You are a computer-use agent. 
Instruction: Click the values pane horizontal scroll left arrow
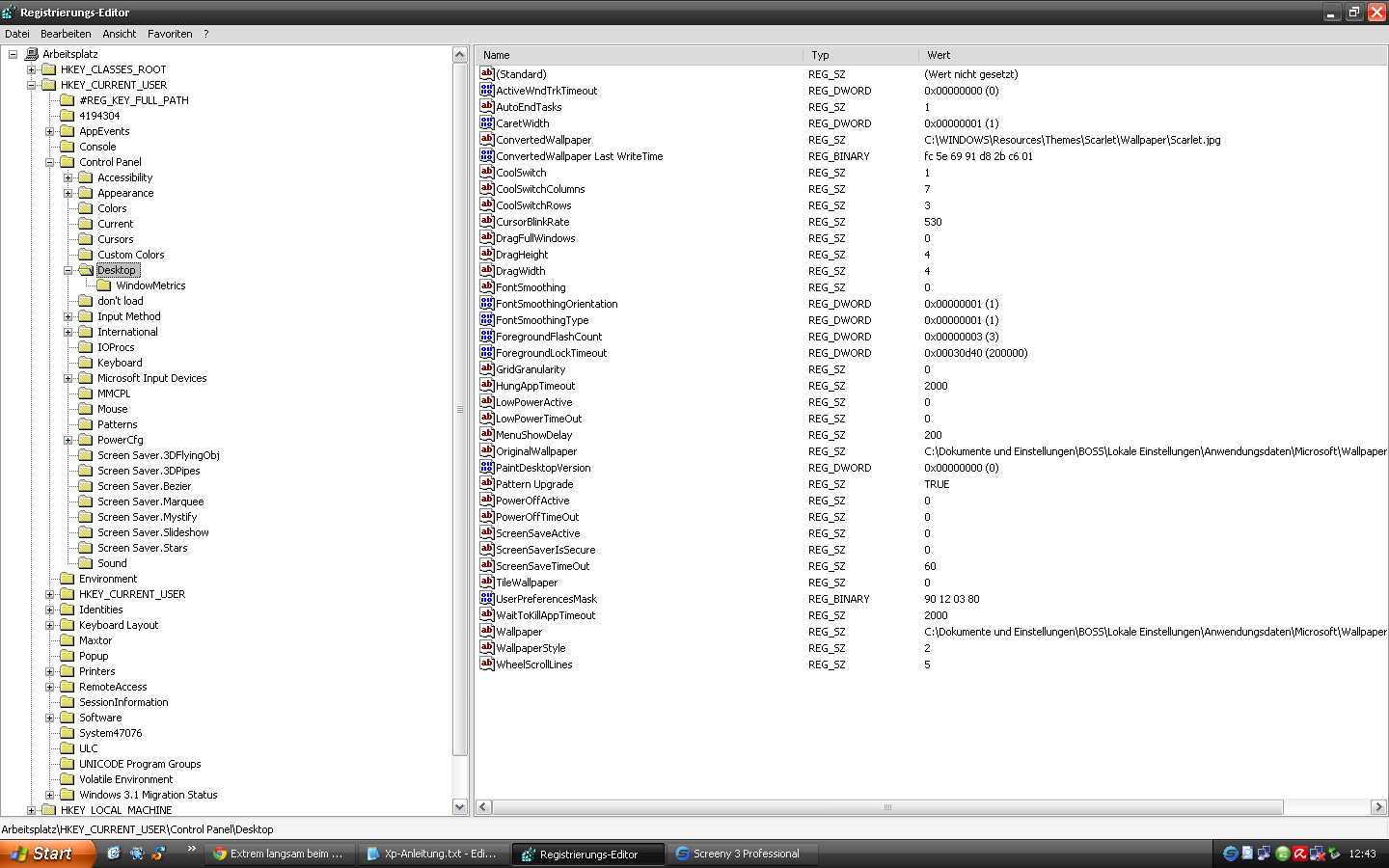[484, 807]
